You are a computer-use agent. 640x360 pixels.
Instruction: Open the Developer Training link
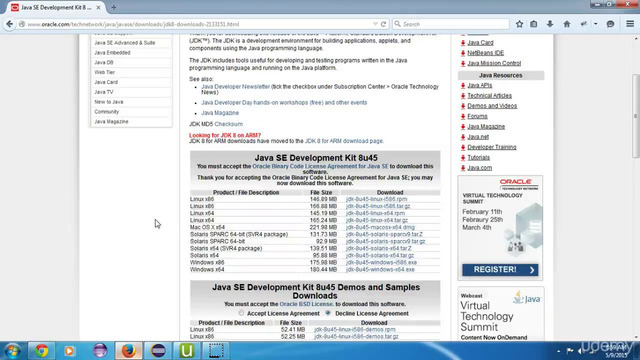click(491, 147)
